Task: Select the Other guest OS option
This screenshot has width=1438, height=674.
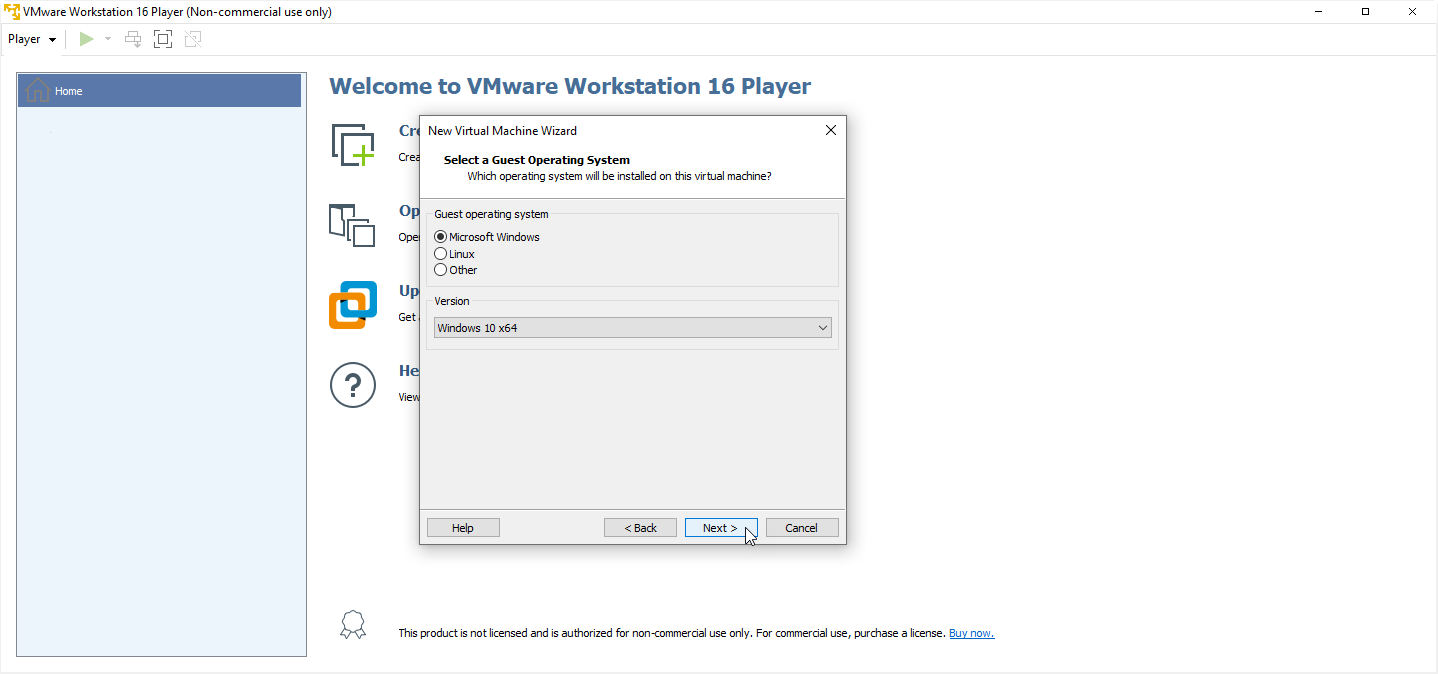Action: 456,270
